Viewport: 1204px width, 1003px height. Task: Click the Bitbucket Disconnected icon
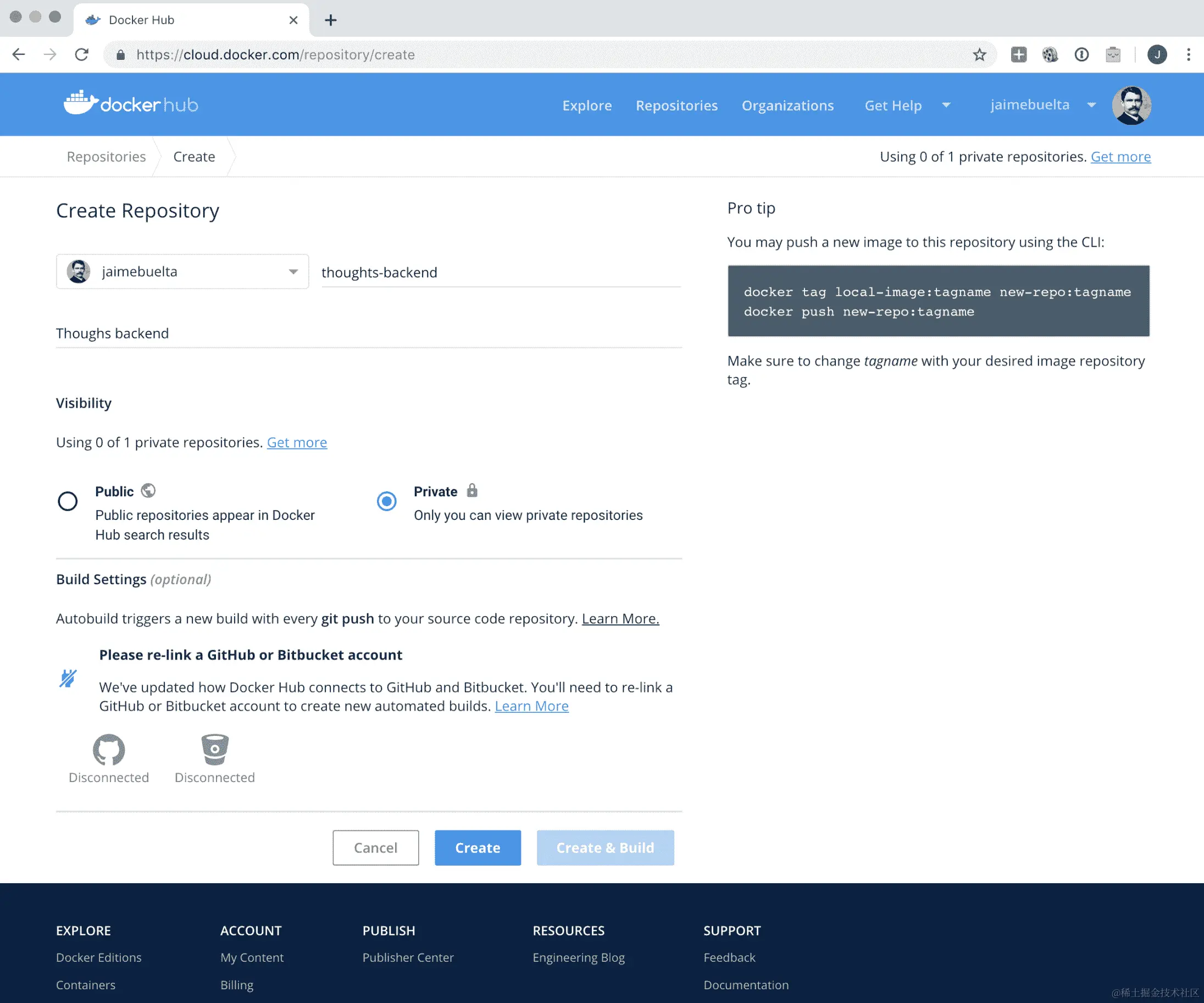[x=214, y=750]
